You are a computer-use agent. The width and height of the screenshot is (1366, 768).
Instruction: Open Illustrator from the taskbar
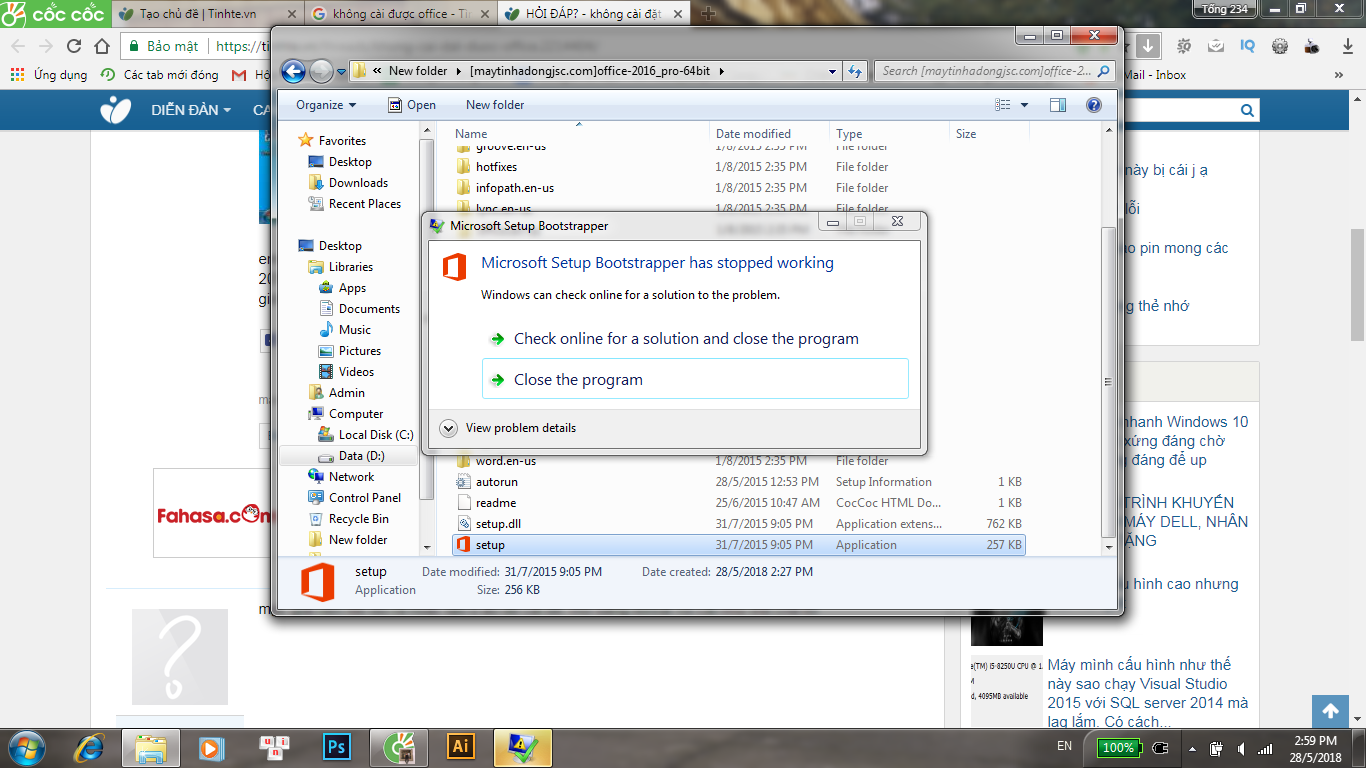461,747
